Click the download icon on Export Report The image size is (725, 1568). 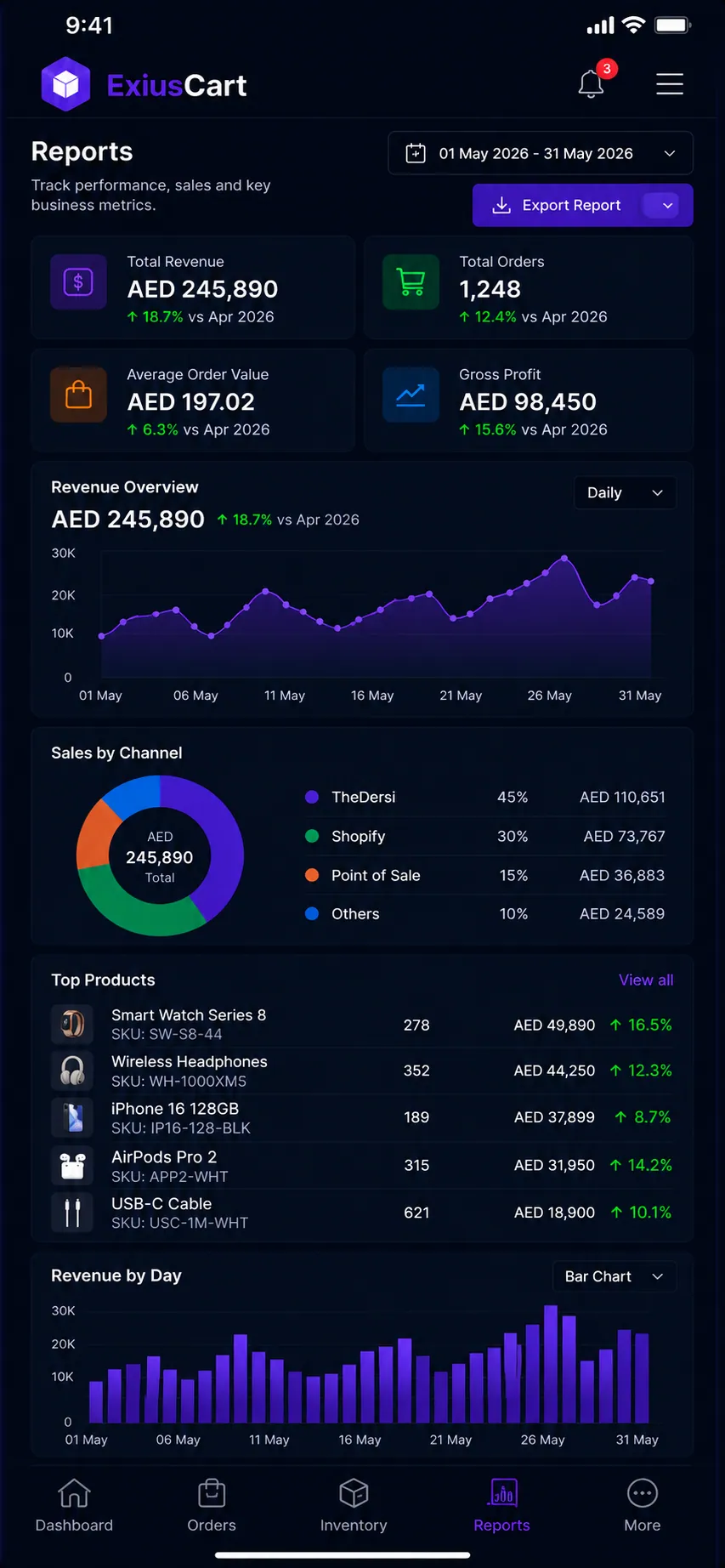coord(501,205)
